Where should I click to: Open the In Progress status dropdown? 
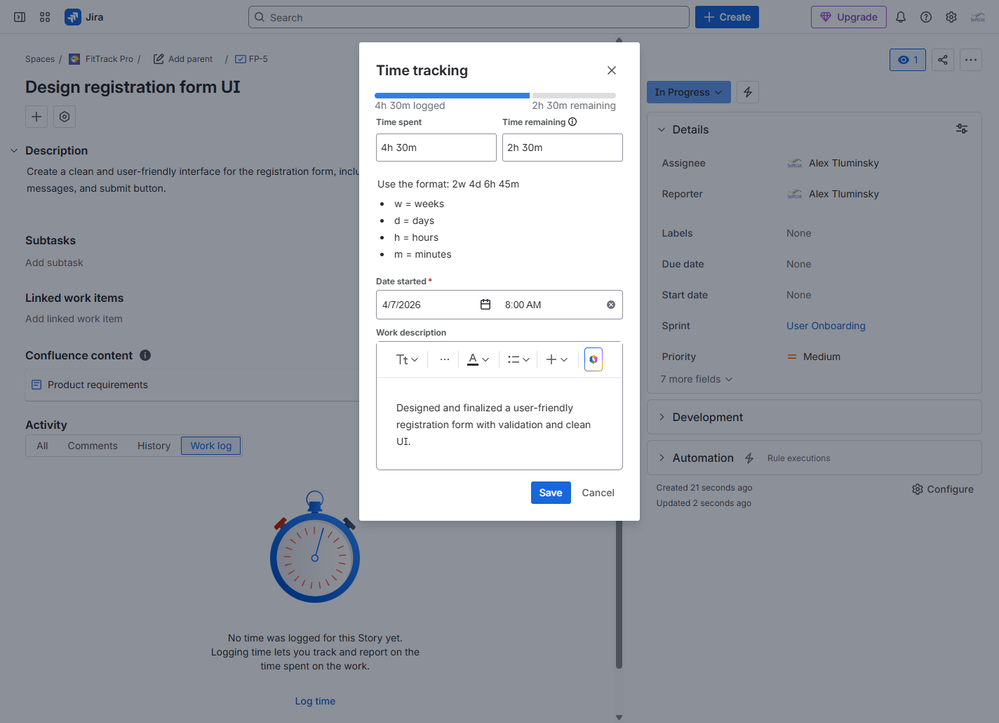click(688, 91)
